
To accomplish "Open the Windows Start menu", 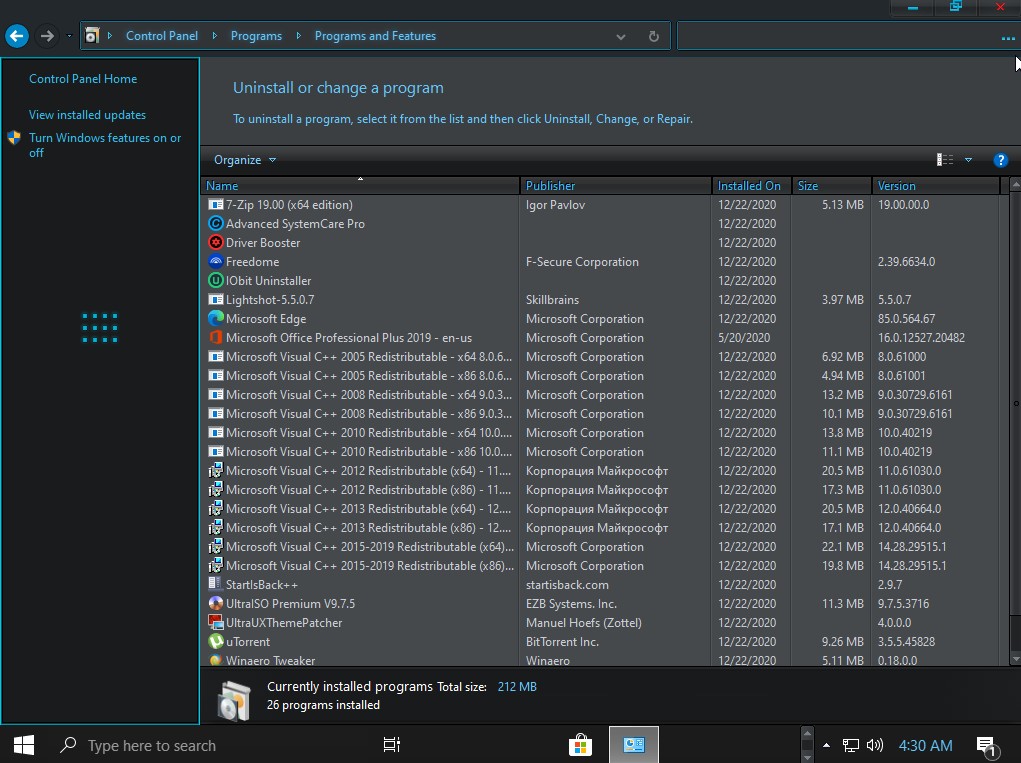I will click(24, 745).
